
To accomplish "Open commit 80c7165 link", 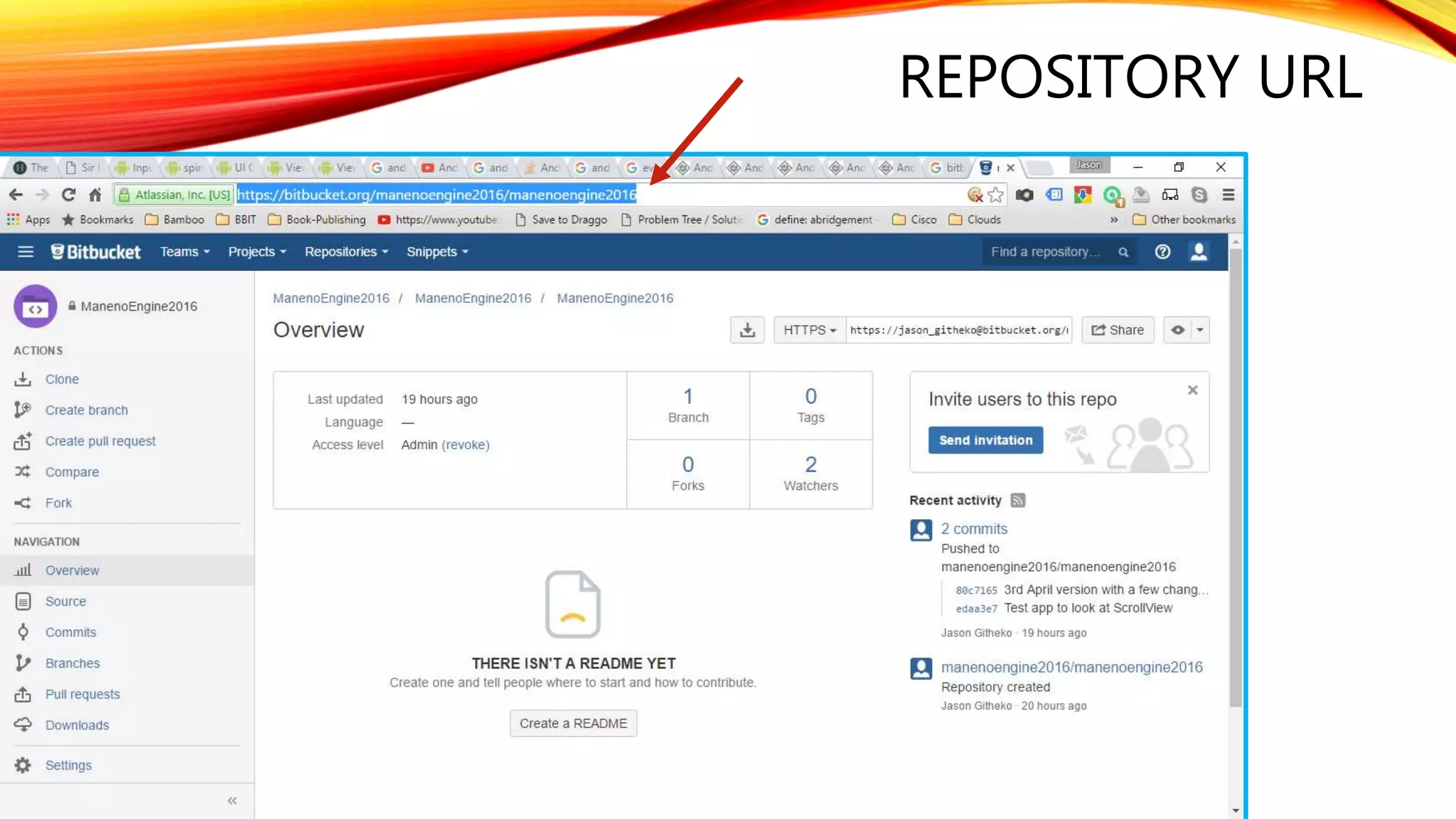I will 976,591.
